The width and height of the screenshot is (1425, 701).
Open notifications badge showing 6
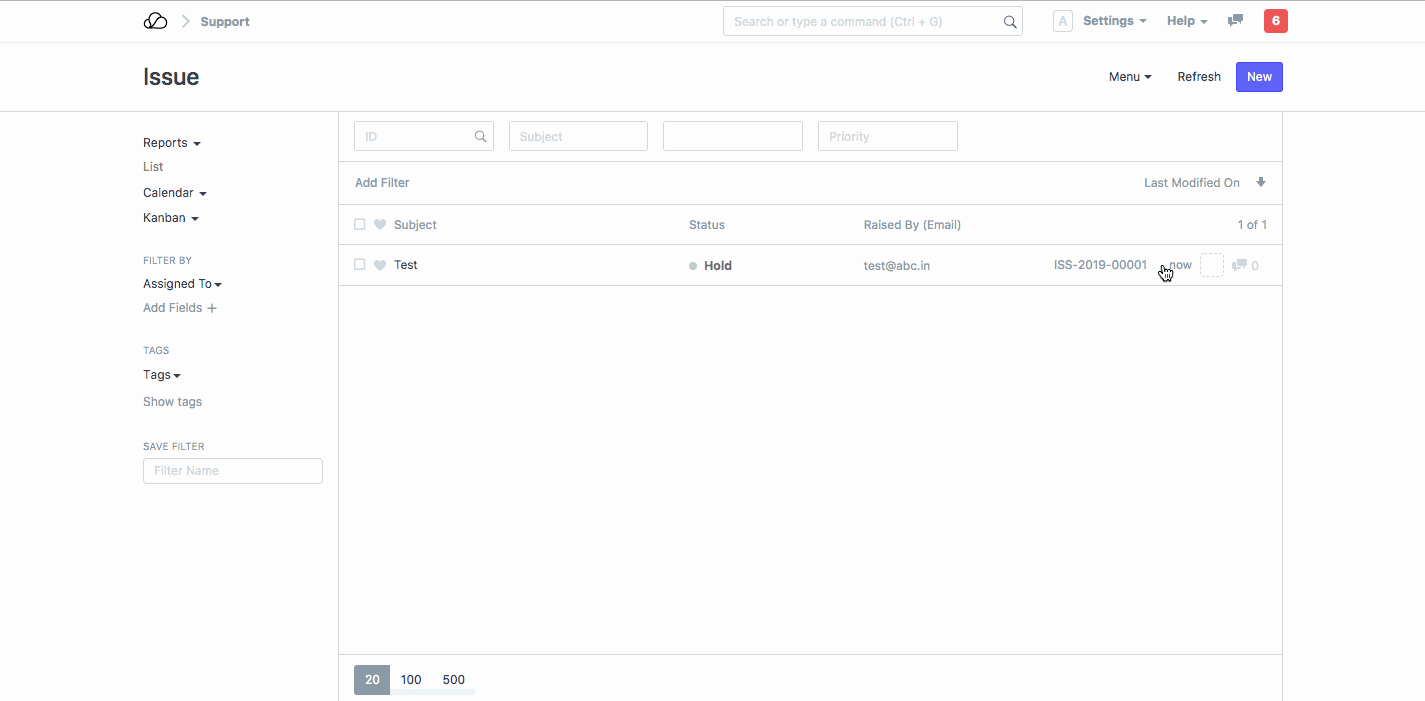1275,21
